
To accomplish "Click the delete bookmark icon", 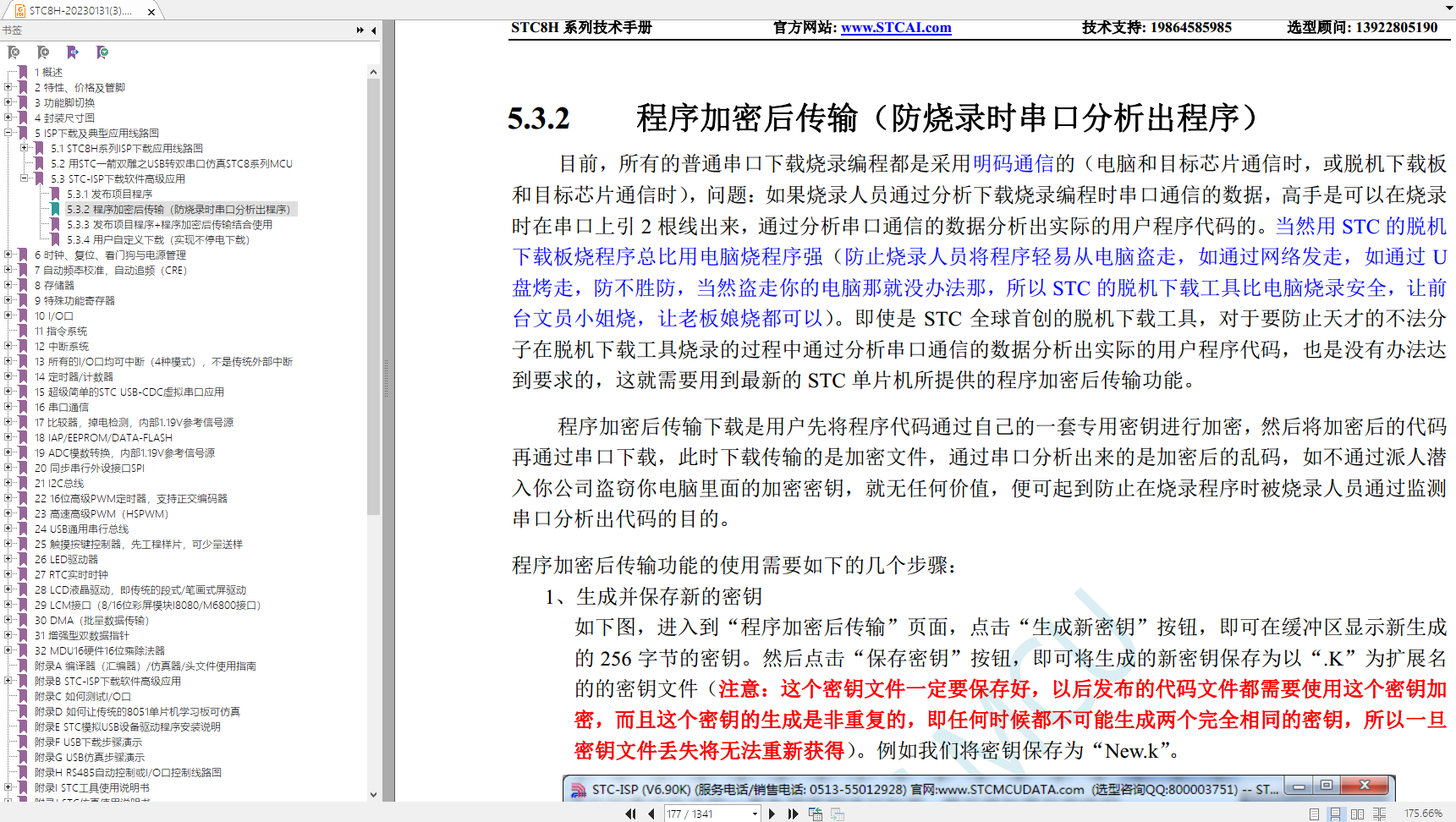I will [x=14, y=52].
